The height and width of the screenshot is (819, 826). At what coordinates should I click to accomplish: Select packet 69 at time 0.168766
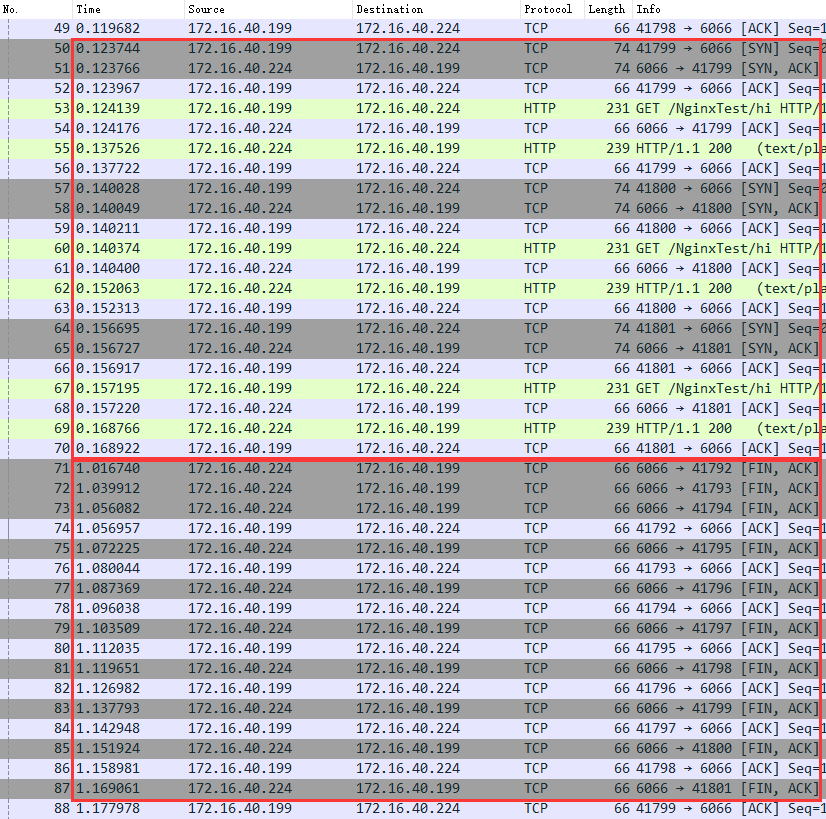click(413, 429)
